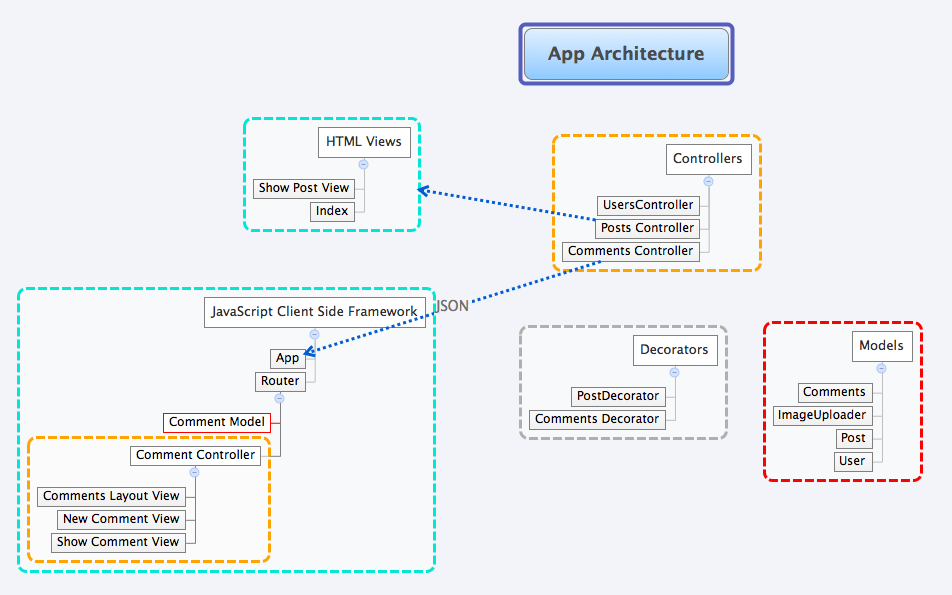The width and height of the screenshot is (952, 595).
Task: Select the Show Post View node
Action: (x=304, y=188)
